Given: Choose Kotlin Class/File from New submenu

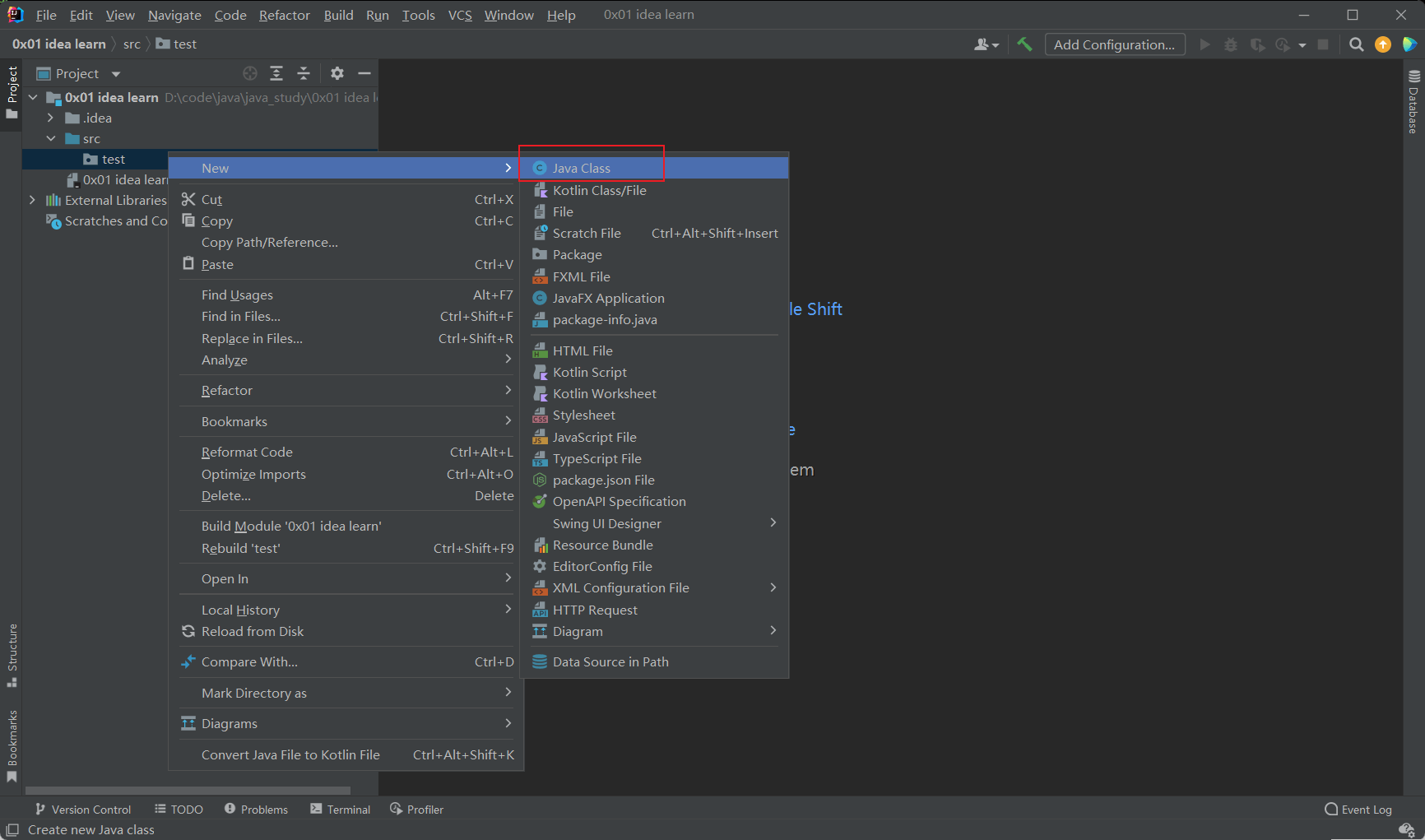Looking at the screenshot, I should point(654,190).
